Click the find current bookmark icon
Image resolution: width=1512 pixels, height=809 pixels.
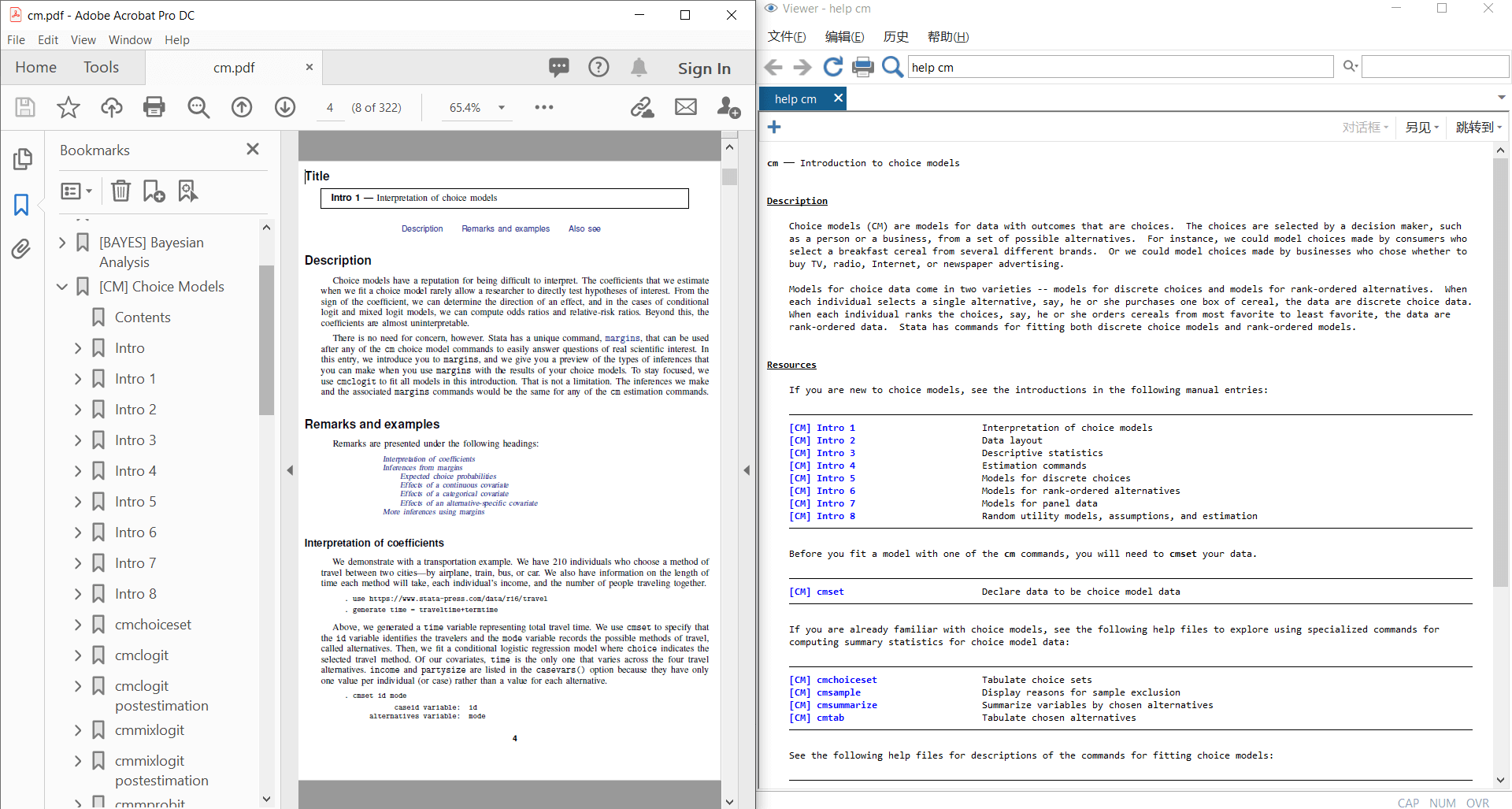coord(187,191)
